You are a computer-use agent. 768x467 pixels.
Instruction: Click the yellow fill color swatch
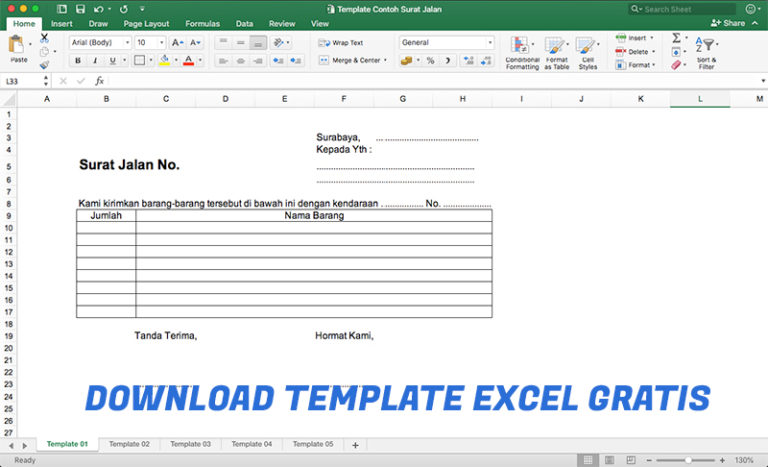[166, 61]
